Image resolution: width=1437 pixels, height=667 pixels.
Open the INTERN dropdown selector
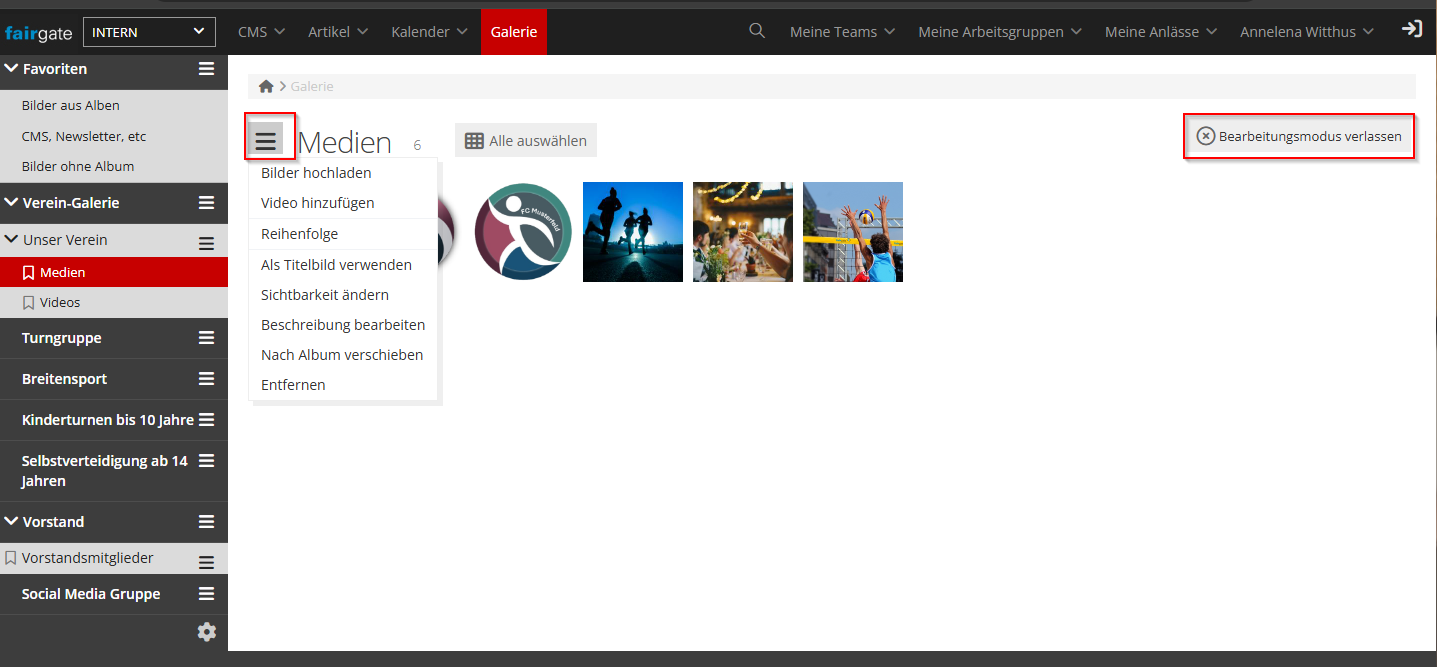point(149,32)
